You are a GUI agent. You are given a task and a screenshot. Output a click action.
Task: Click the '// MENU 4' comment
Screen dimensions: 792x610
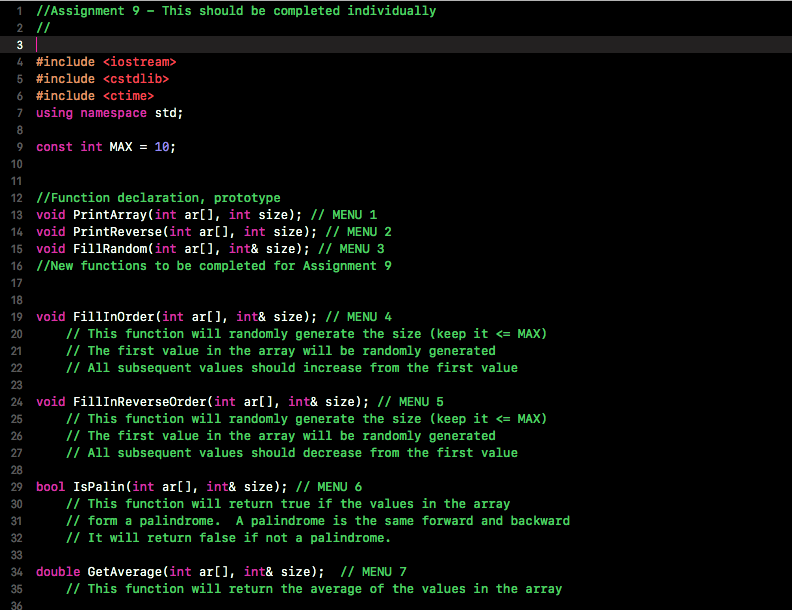click(359, 317)
